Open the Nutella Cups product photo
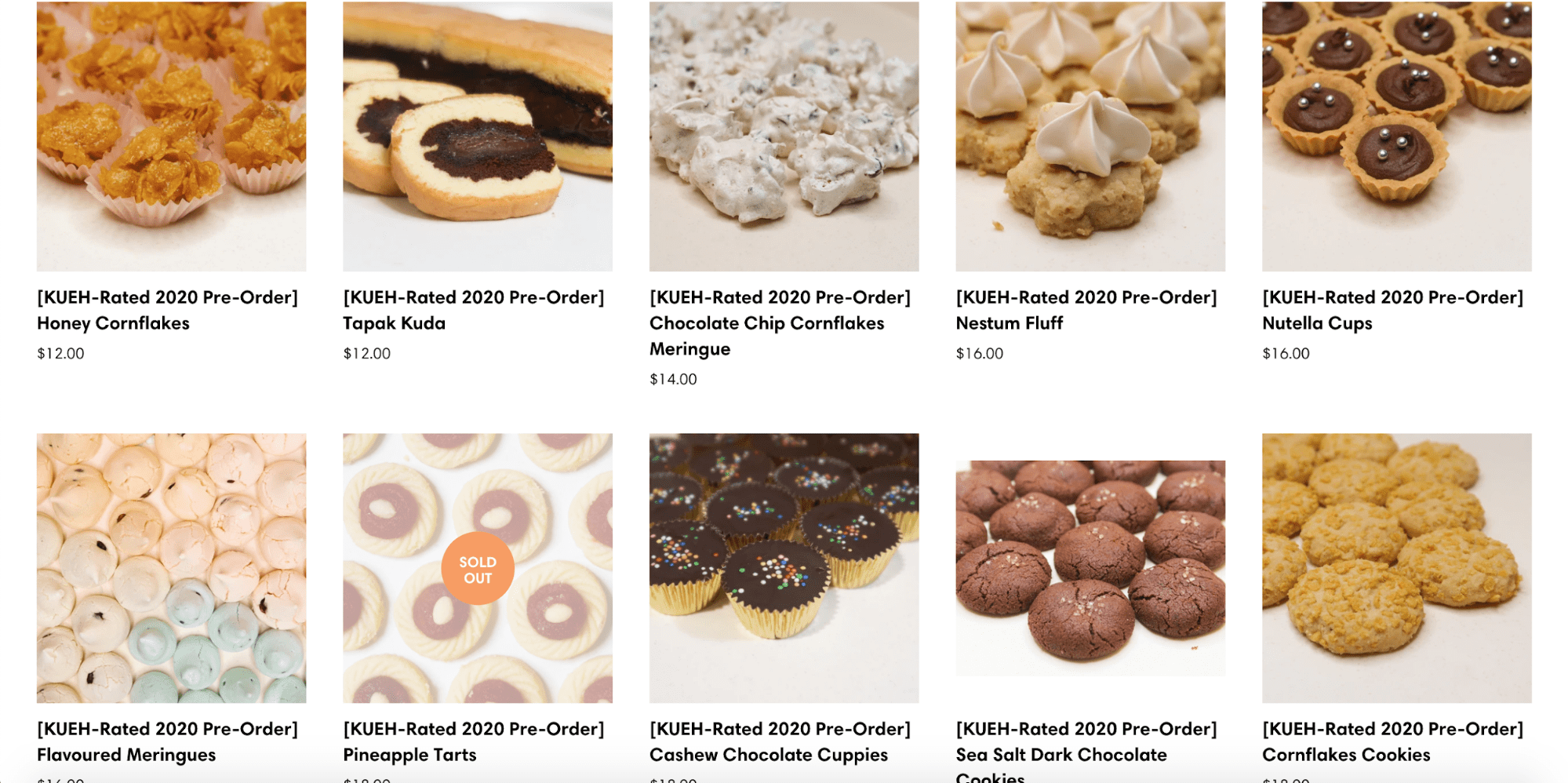Screen dimensions: 1568x783 tap(1396, 136)
